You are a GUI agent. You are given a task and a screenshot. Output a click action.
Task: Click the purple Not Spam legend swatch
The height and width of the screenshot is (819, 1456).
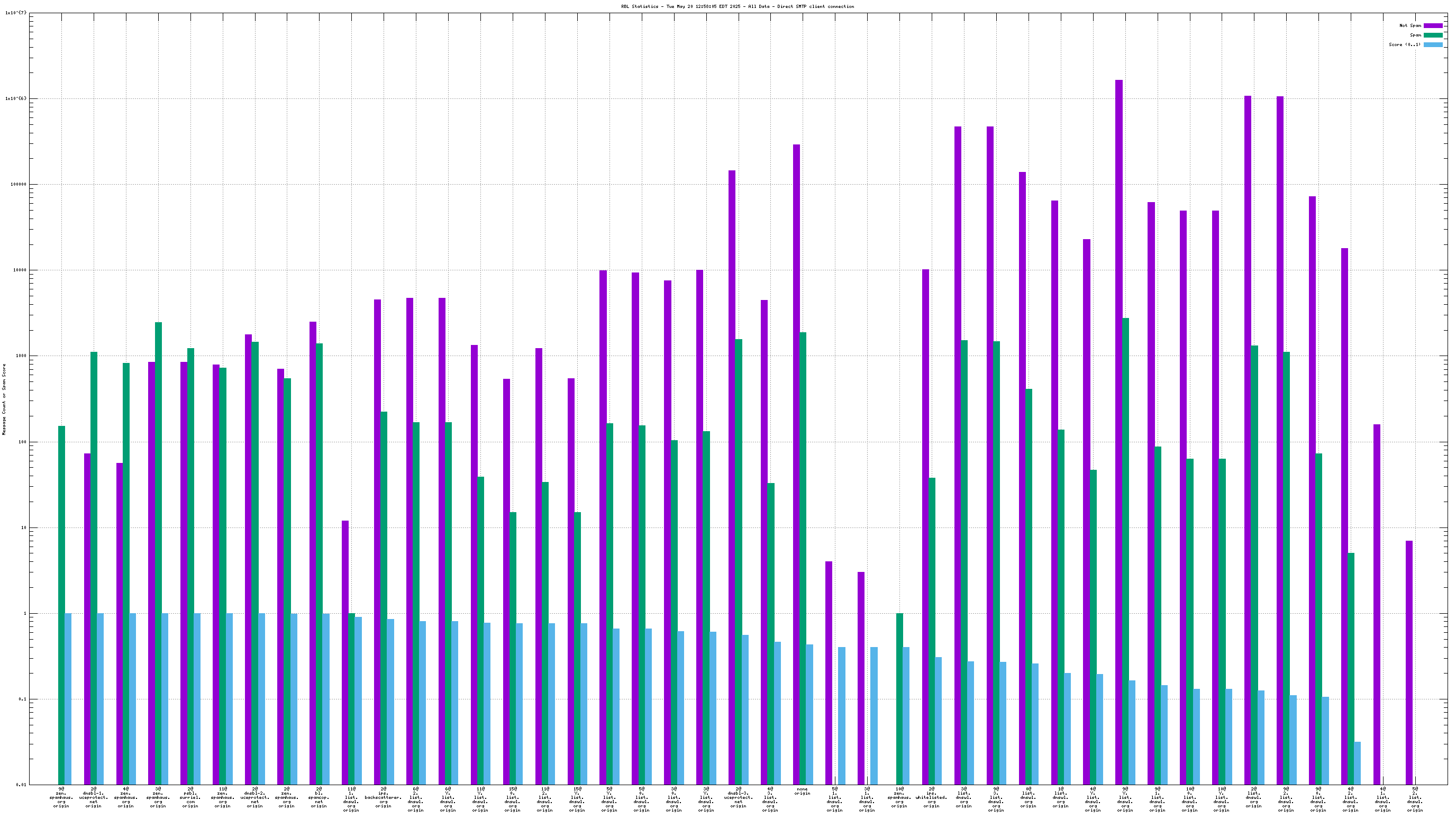(1433, 25)
